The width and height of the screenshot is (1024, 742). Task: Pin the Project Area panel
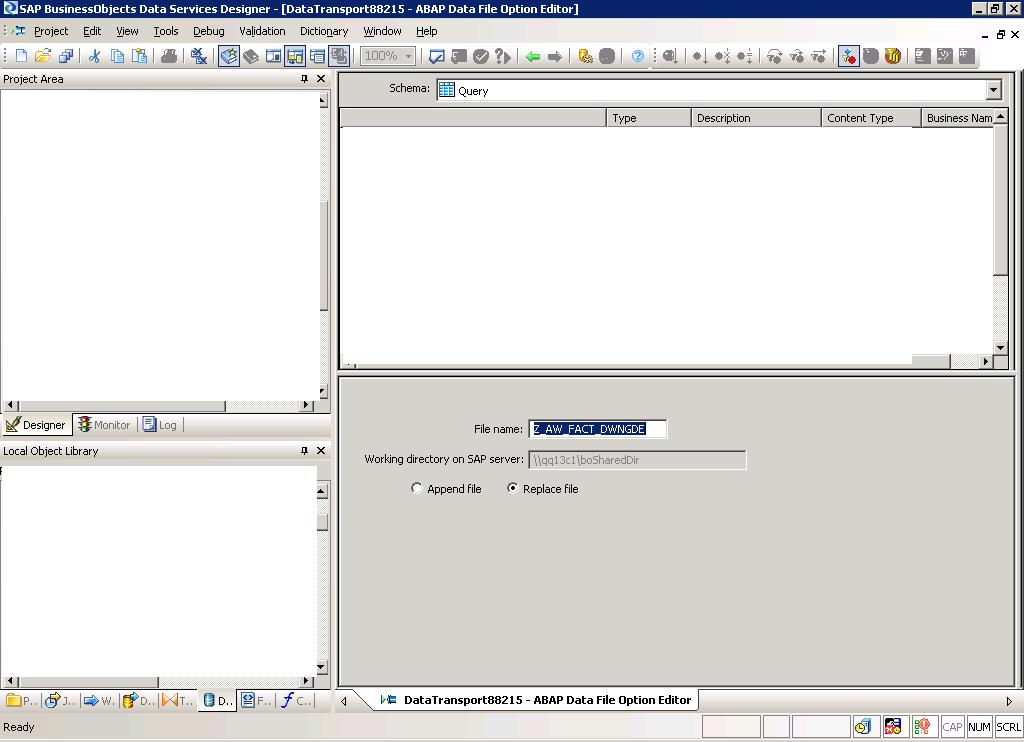[x=304, y=78]
